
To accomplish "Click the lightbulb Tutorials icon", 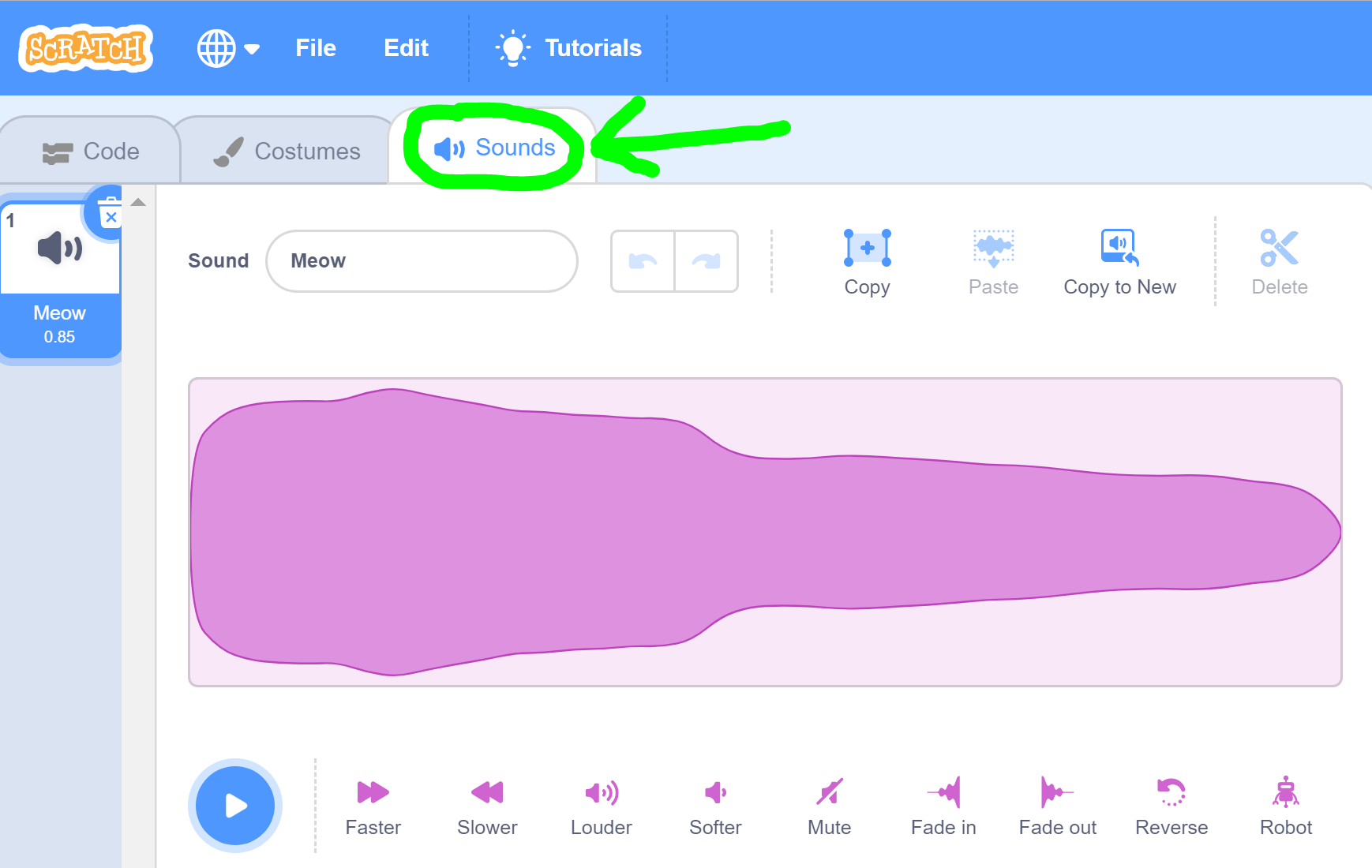I will [512, 48].
